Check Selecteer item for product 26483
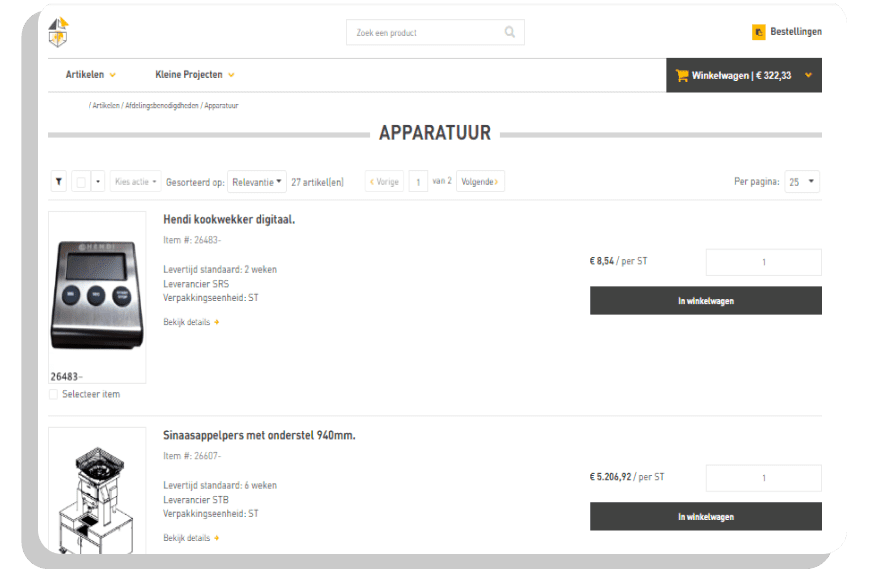Screen dimensions: 894x569 [54, 394]
